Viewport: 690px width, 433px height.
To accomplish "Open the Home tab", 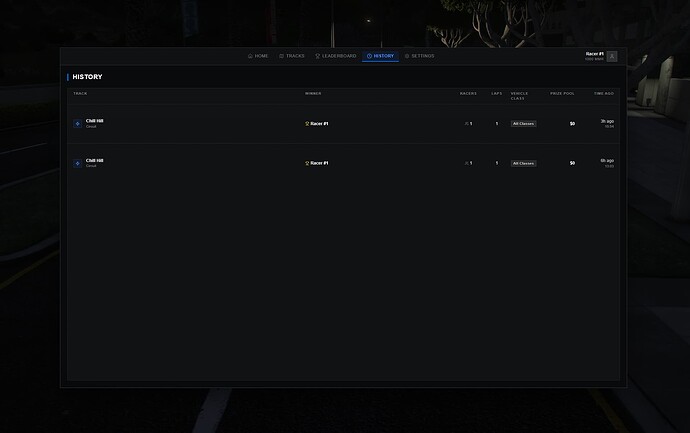I will pos(258,56).
